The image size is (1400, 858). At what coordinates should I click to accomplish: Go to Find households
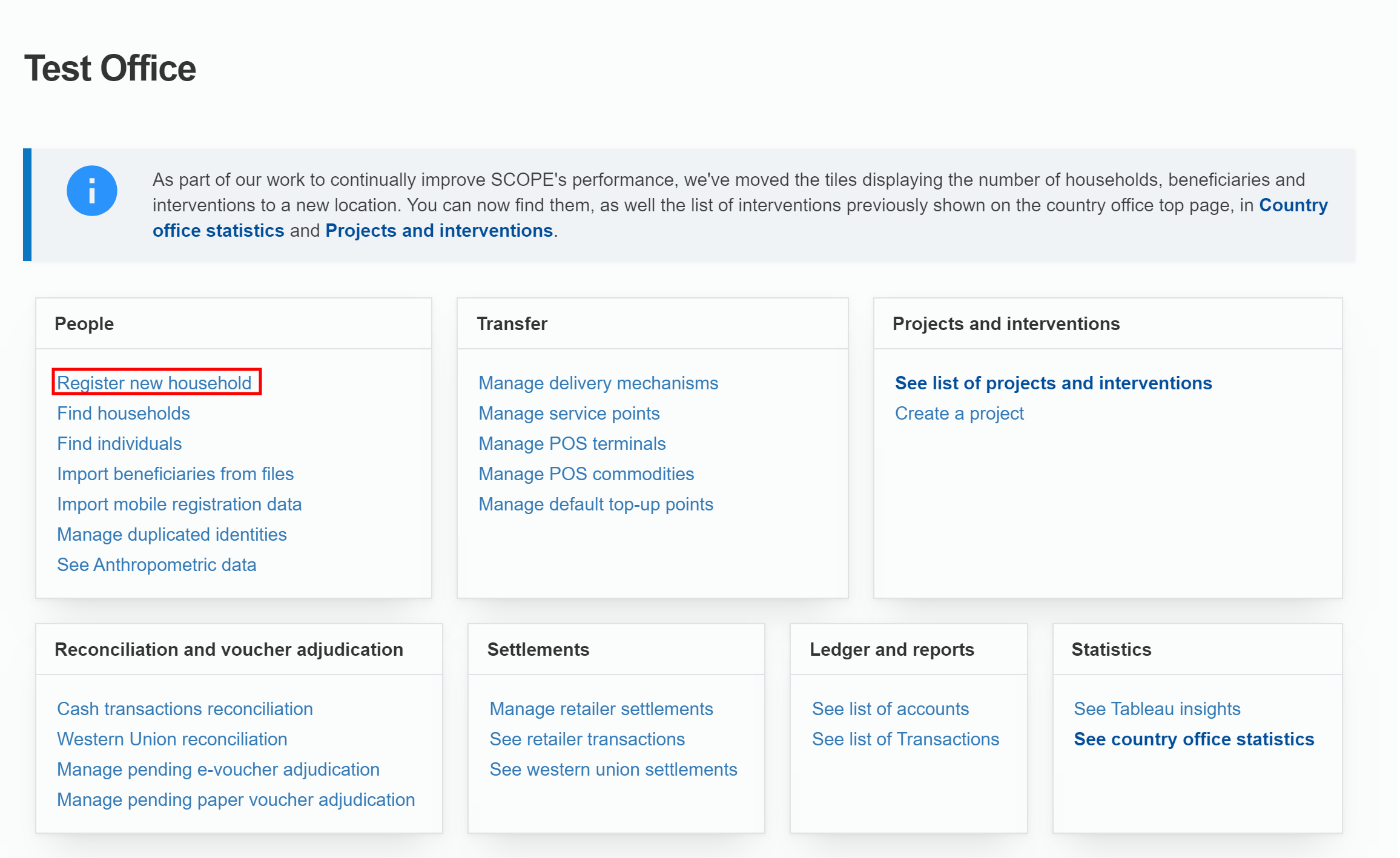[x=124, y=413]
